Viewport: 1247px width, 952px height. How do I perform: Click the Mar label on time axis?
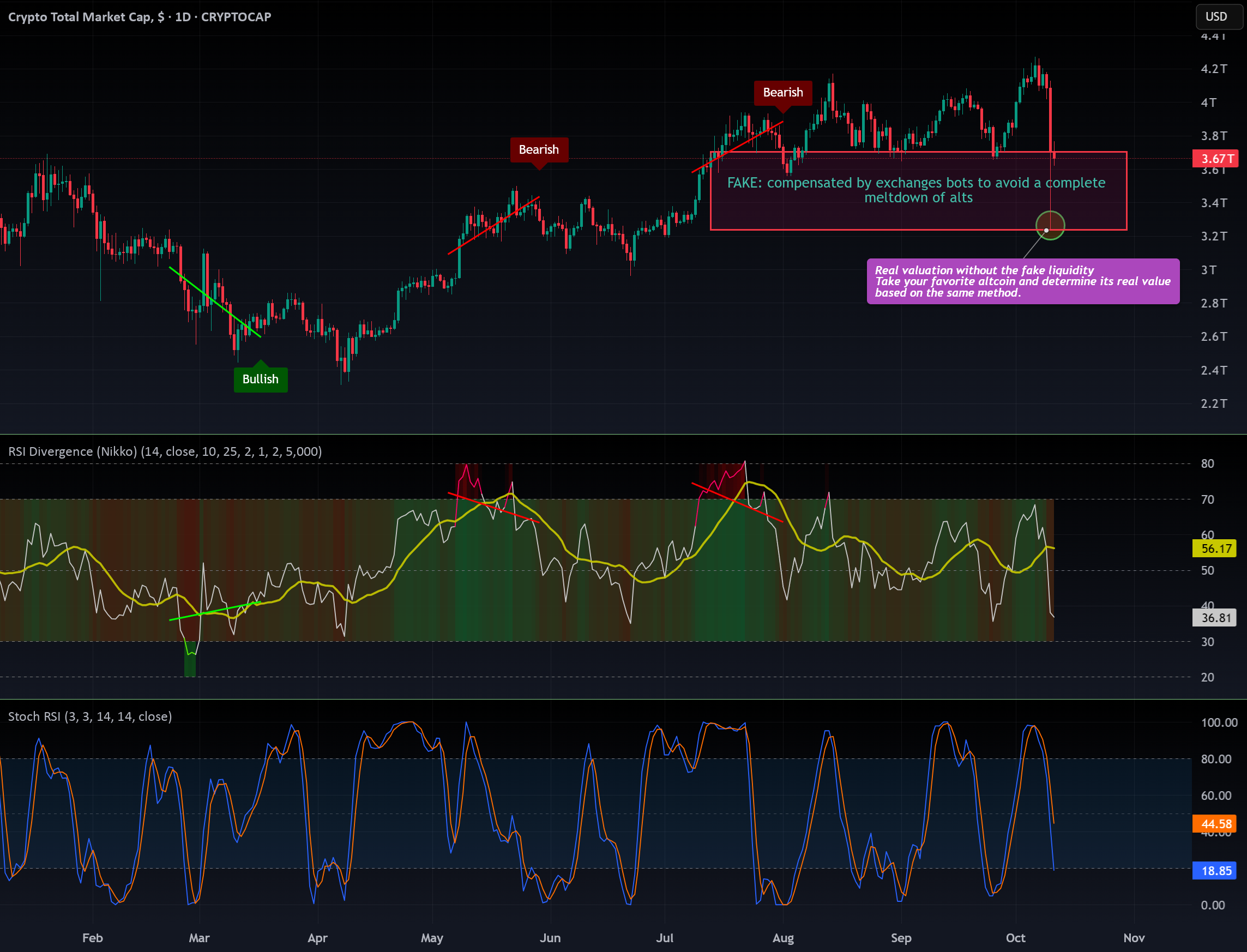(x=199, y=938)
